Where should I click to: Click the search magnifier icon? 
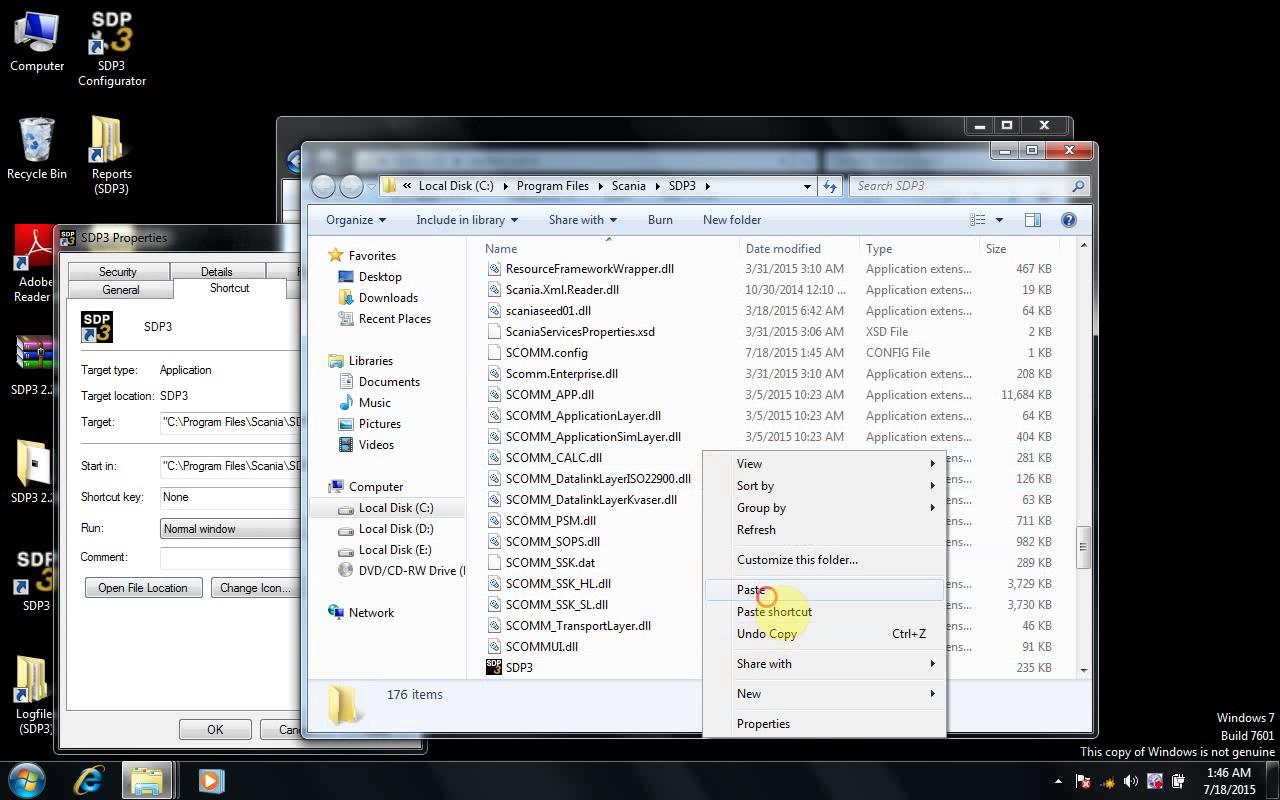coord(1078,186)
